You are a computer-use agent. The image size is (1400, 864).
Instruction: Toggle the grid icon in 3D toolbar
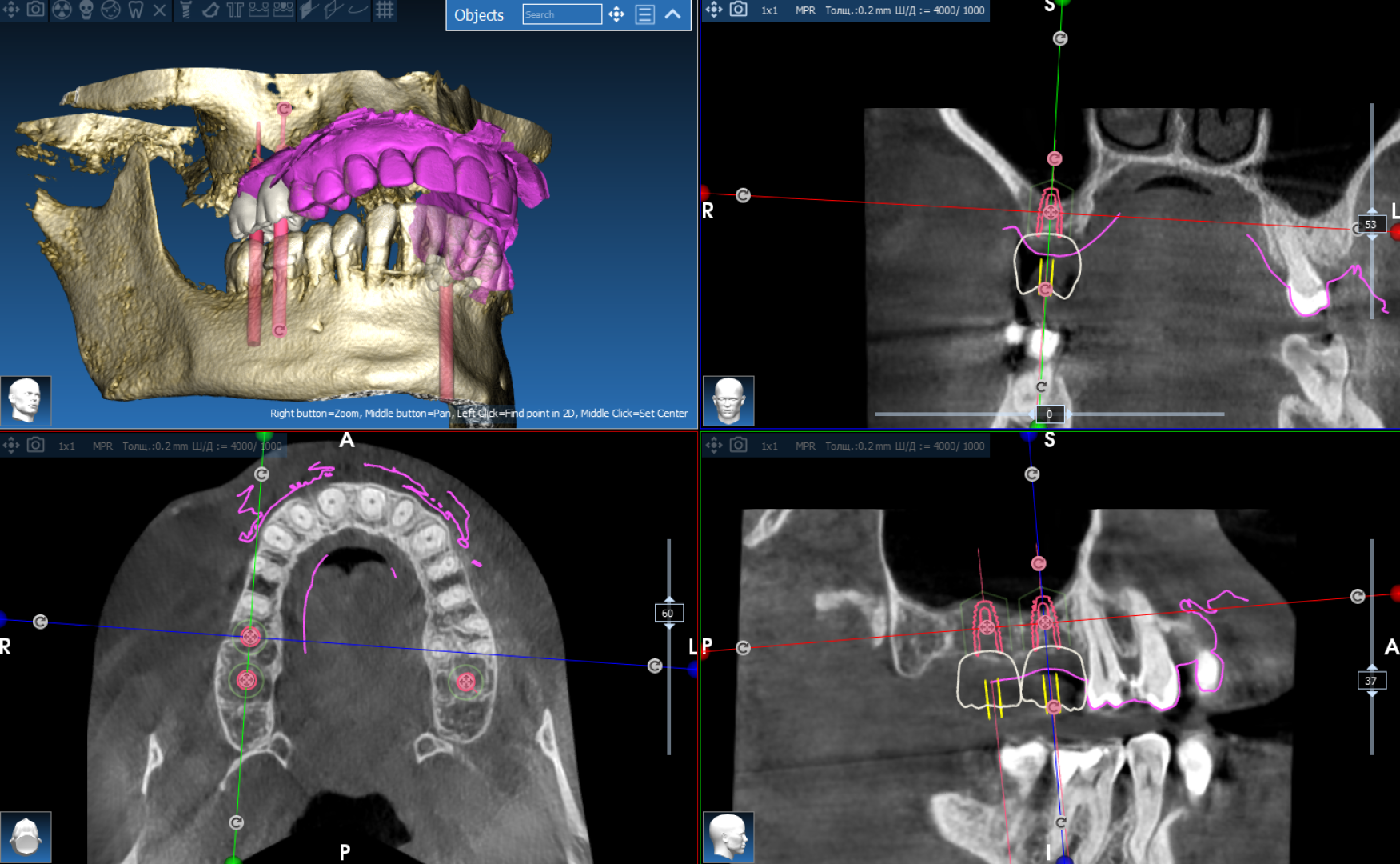385,10
